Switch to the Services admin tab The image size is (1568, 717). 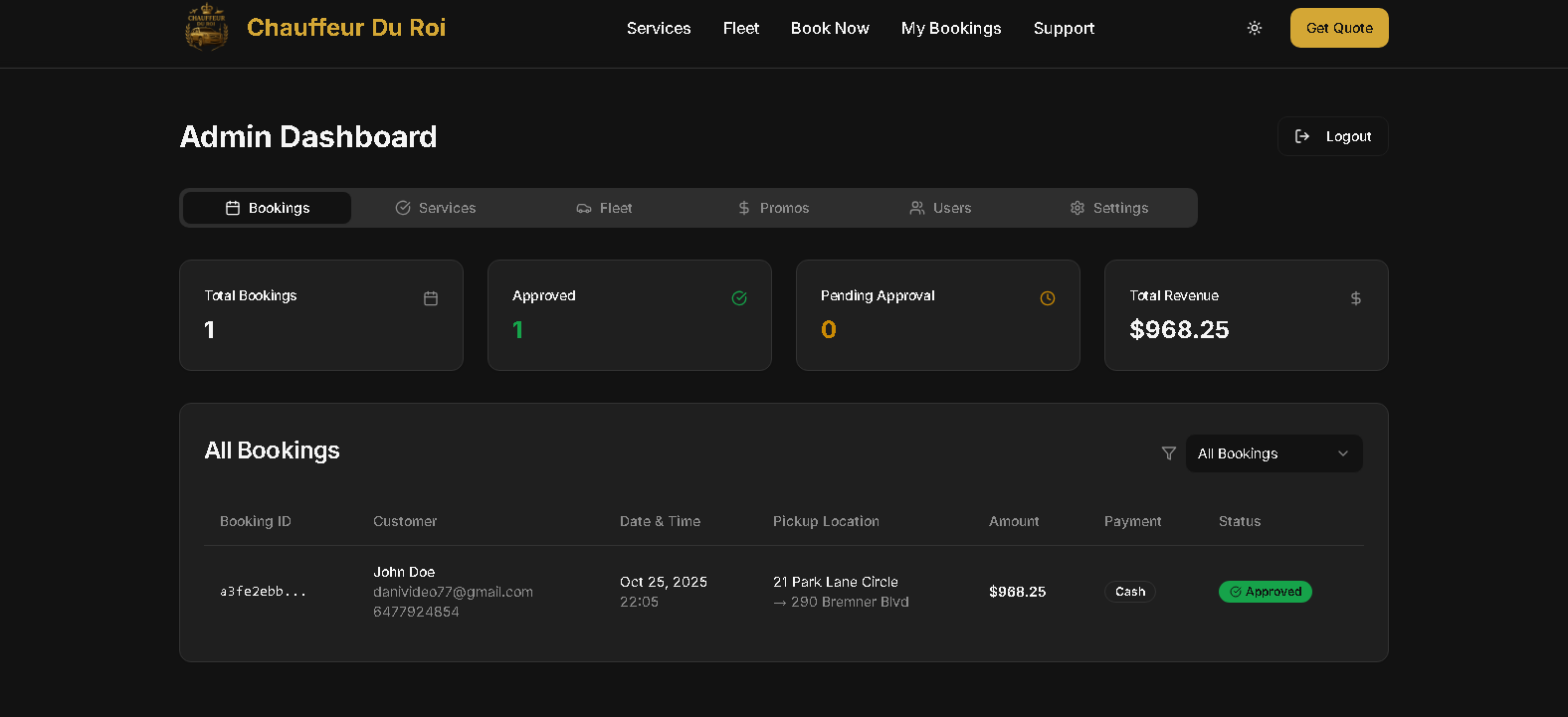pyautogui.click(x=436, y=208)
